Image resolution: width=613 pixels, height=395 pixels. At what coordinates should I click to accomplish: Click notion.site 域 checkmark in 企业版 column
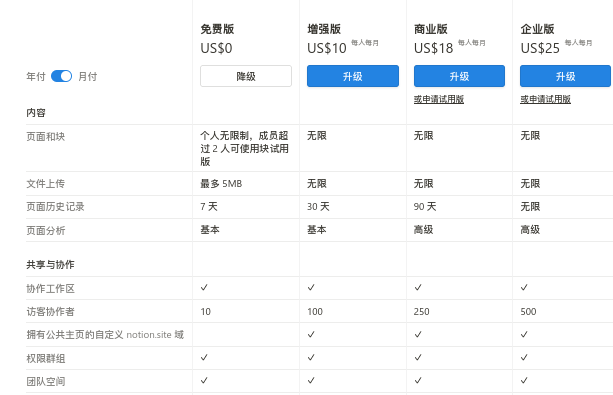pyautogui.click(x=524, y=334)
